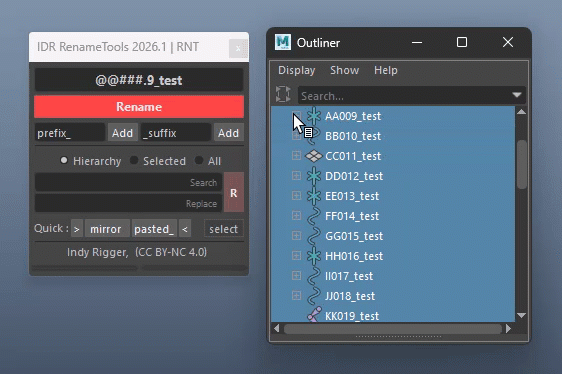562x374 pixels.
Task: Click the Outliner search filter bracket icon
Action: coord(283,94)
